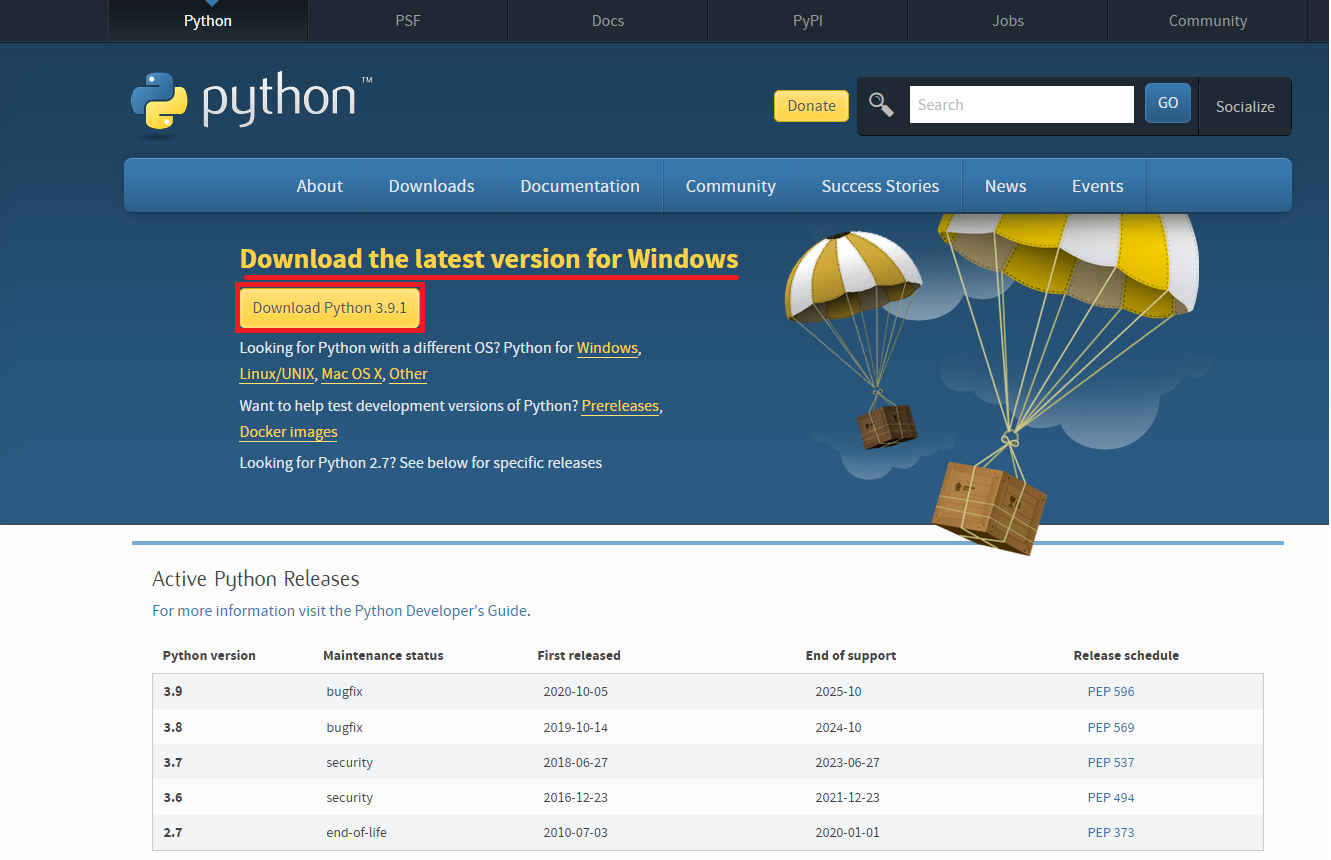This screenshot has width=1331, height=860.
Task: Click the Maintenance status column header
Action: pos(383,656)
